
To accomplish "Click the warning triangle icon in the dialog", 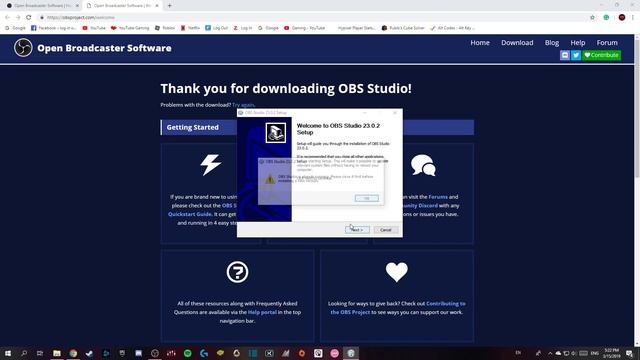I will [270, 179].
